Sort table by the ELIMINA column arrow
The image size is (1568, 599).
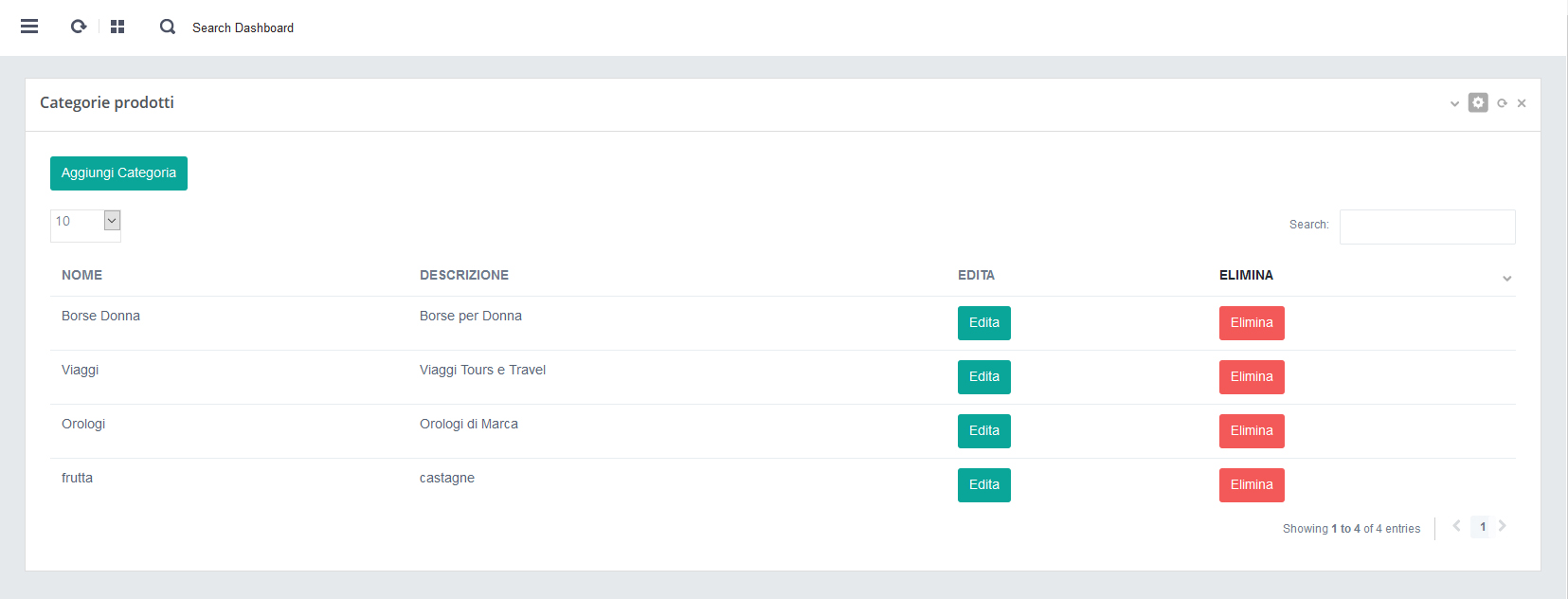(x=1506, y=278)
